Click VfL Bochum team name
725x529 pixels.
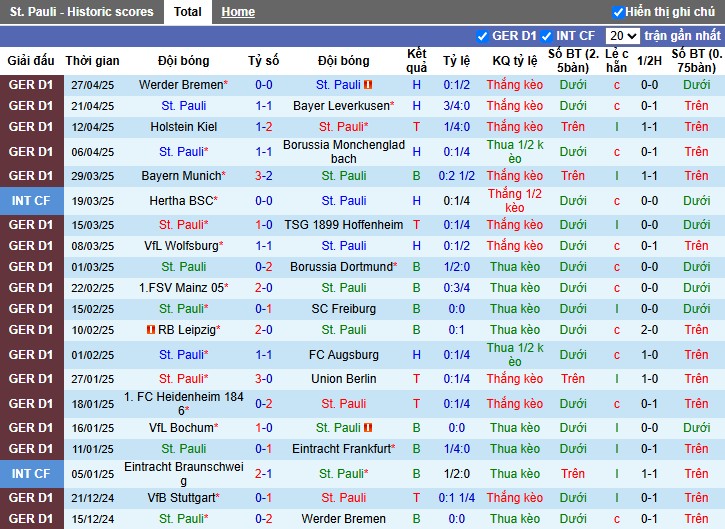[181, 428]
